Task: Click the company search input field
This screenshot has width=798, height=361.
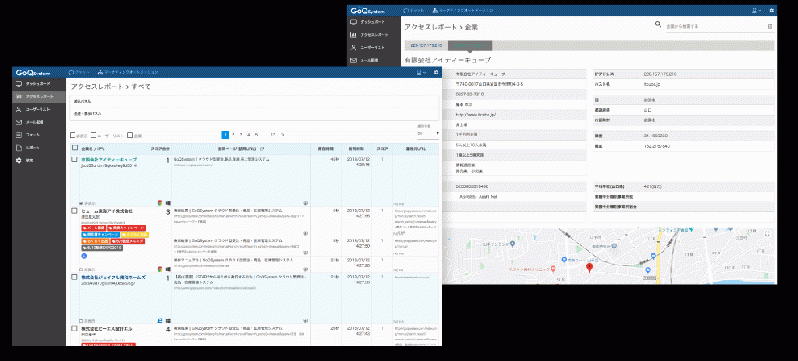Action: [x=714, y=26]
